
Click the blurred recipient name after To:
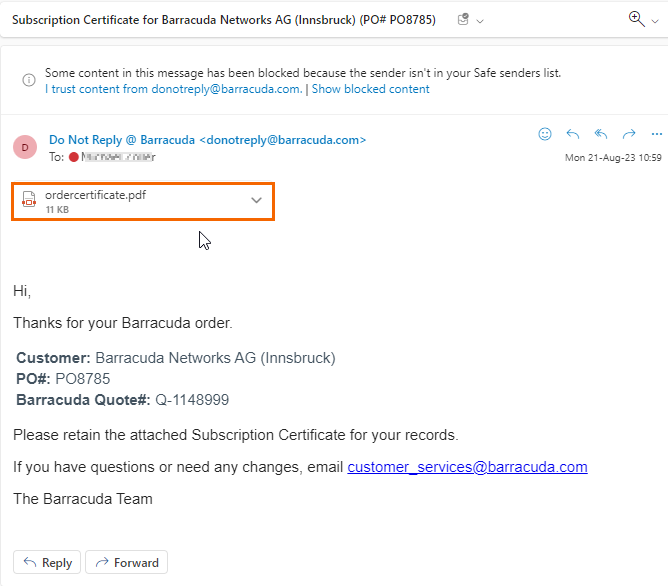pos(118,157)
